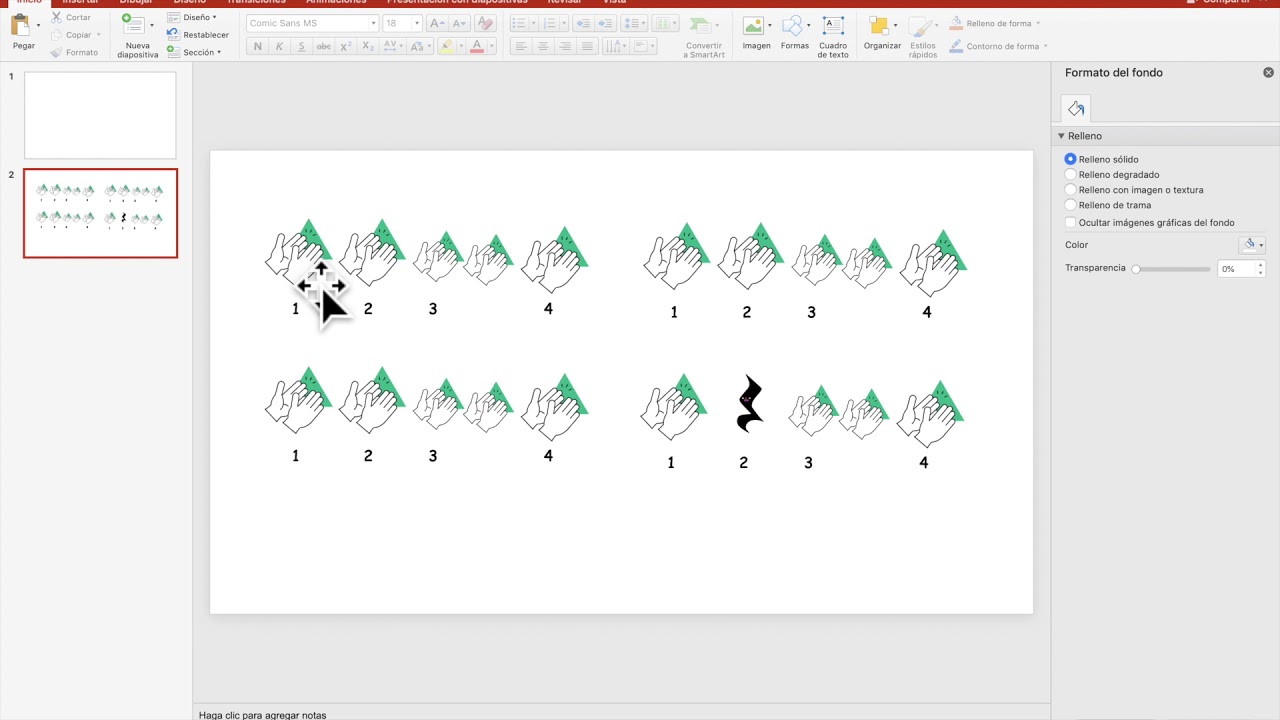Select the Relleno de trama option
Image resolution: width=1280 pixels, height=720 pixels.
[1070, 204]
